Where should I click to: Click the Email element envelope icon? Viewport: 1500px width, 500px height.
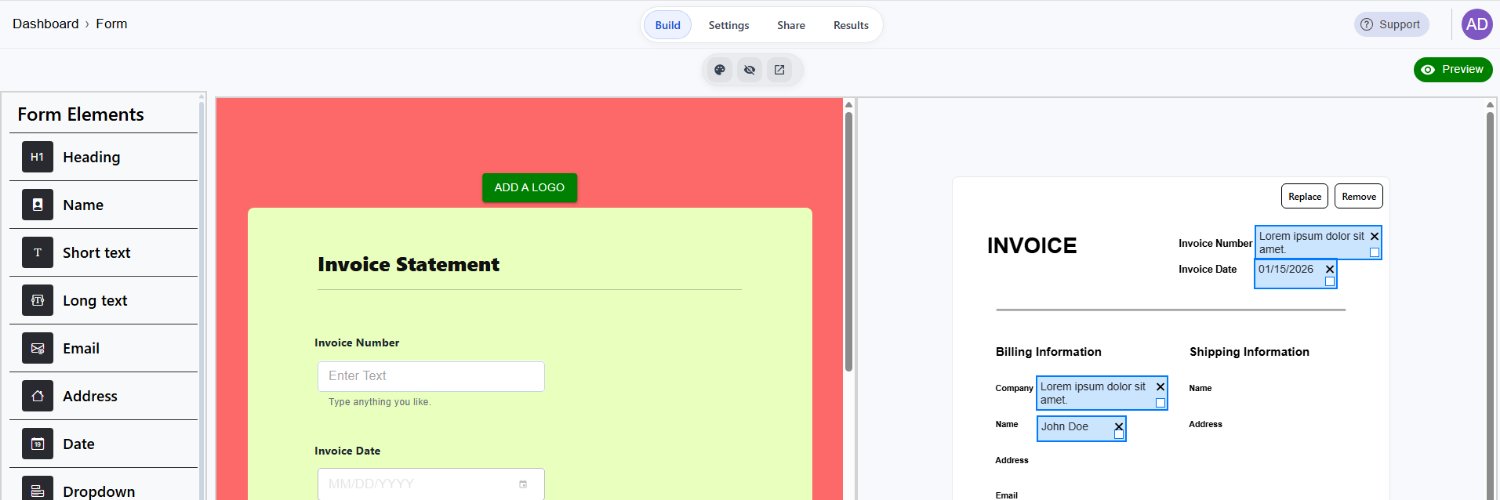point(37,348)
